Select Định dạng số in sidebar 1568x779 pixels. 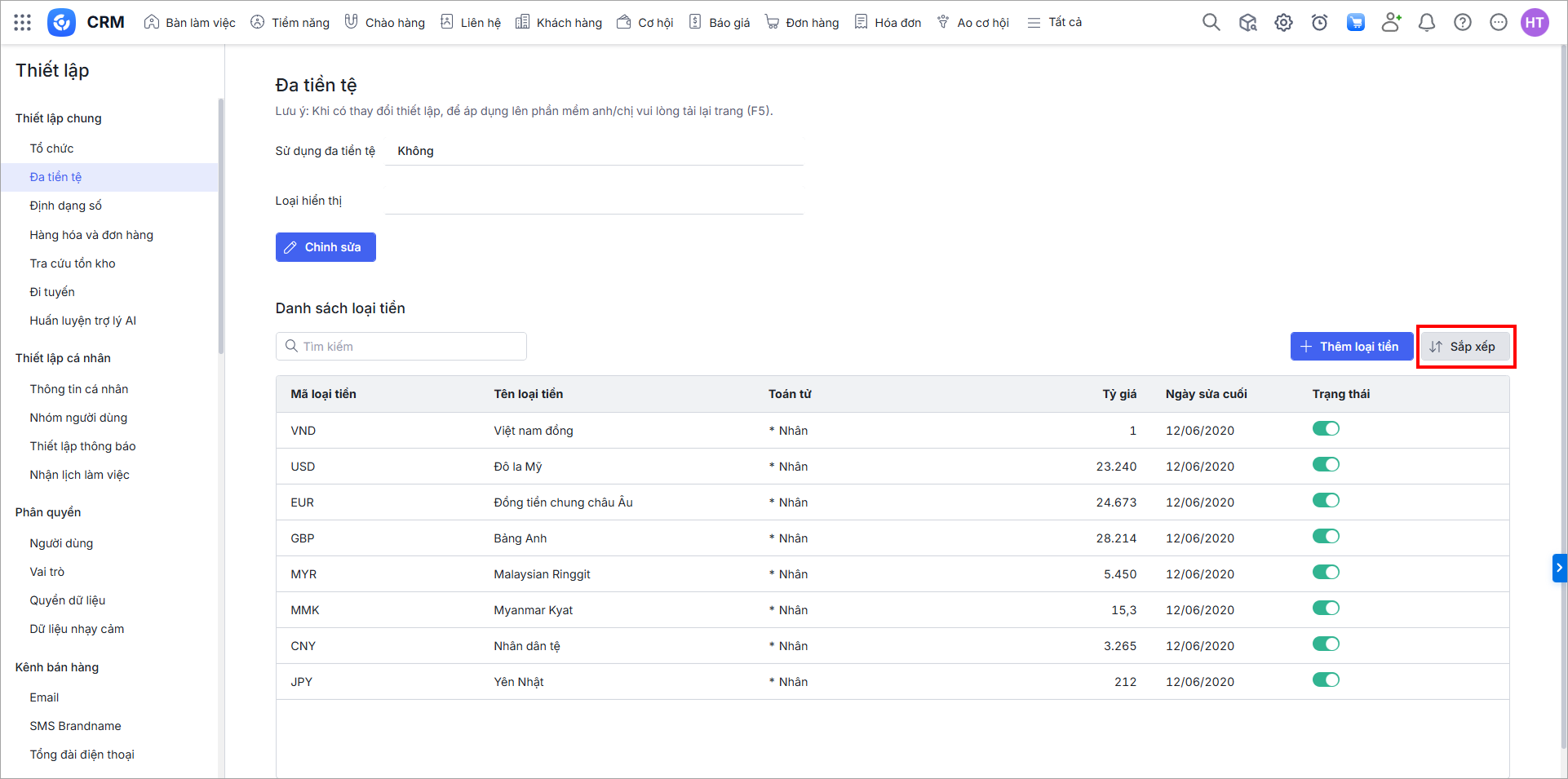(x=66, y=206)
